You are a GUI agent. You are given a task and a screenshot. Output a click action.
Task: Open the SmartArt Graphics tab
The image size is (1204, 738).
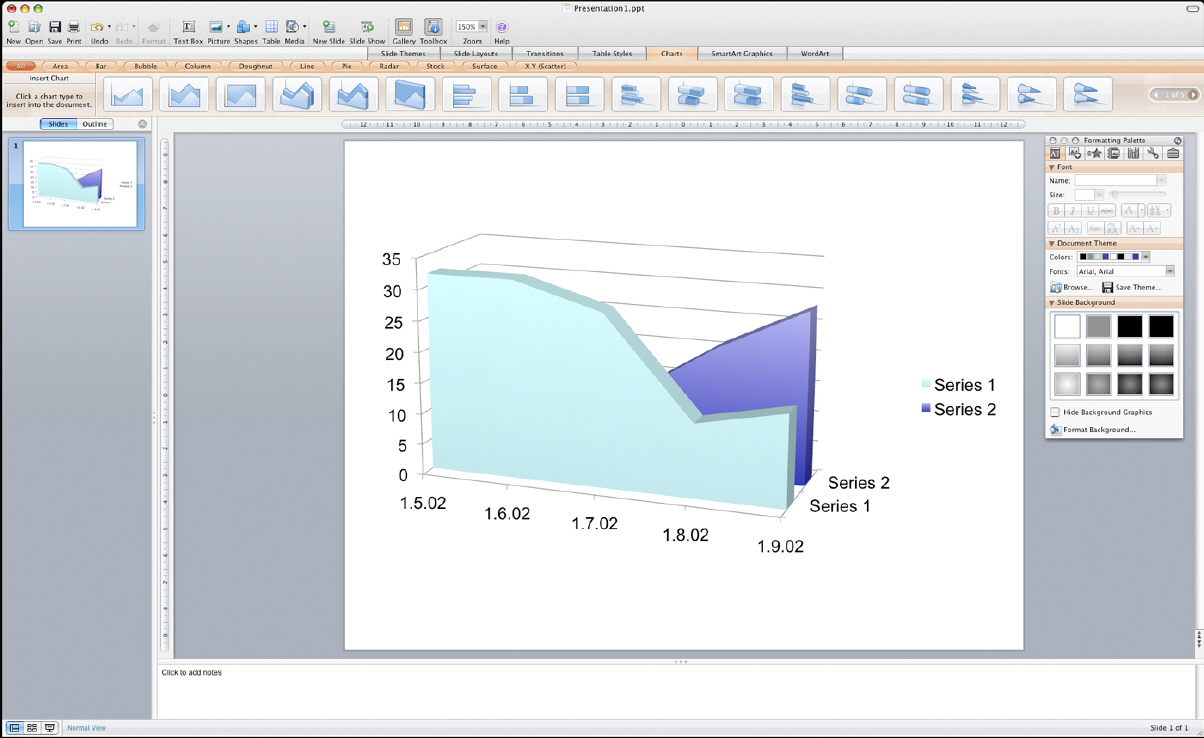(742, 53)
